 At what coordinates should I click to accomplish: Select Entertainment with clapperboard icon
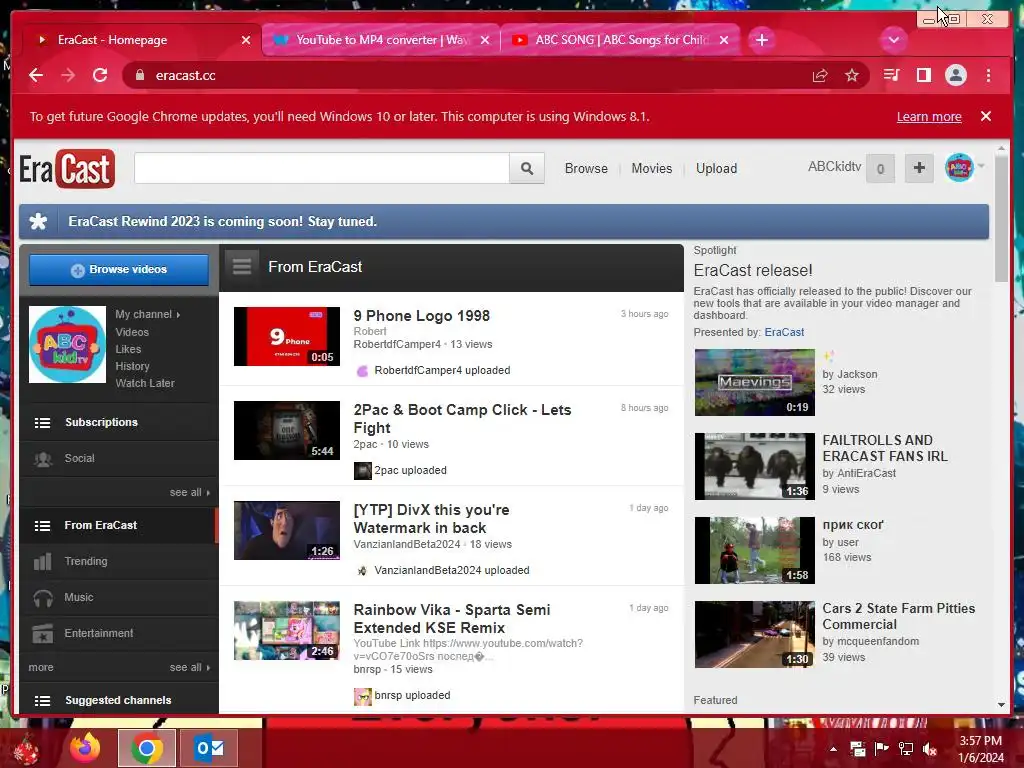(119, 633)
